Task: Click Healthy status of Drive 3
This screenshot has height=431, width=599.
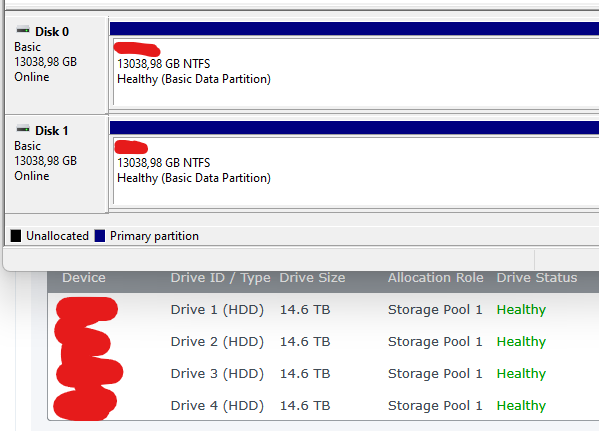Action: tap(521, 373)
